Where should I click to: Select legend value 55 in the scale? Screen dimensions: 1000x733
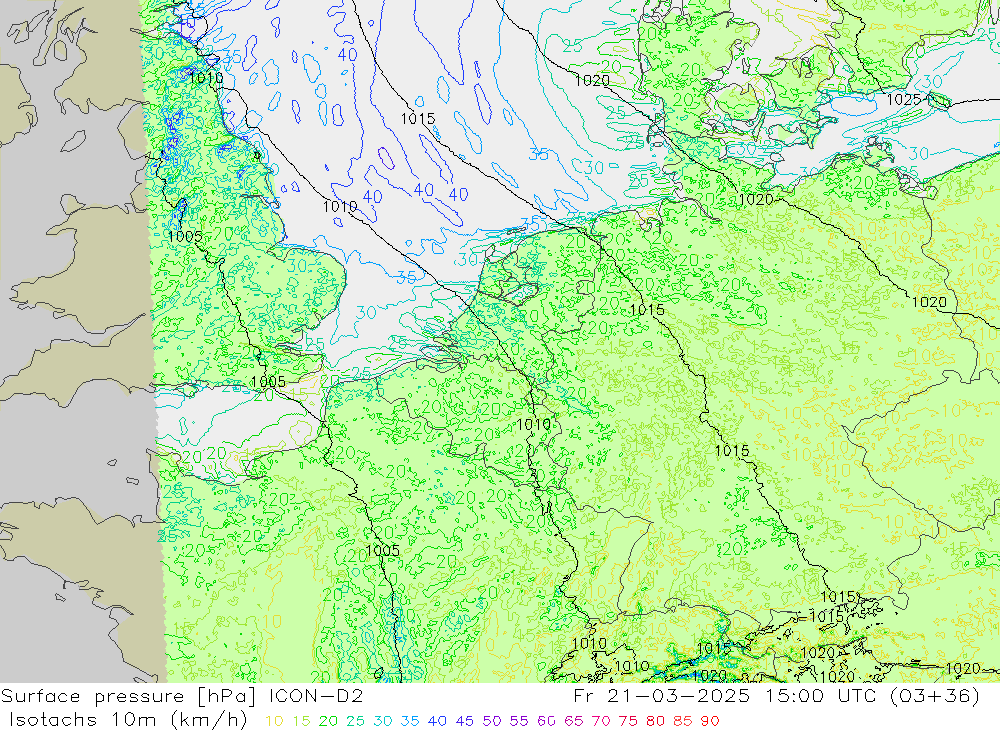[519, 722]
